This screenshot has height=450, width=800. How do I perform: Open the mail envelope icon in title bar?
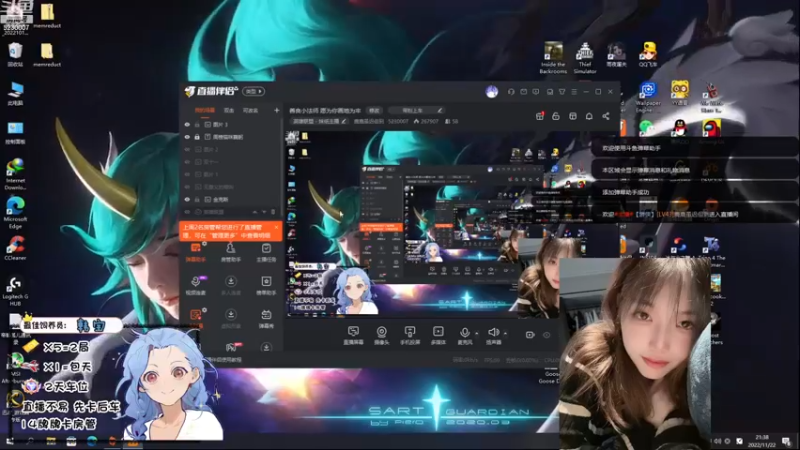click(x=523, y=92)
